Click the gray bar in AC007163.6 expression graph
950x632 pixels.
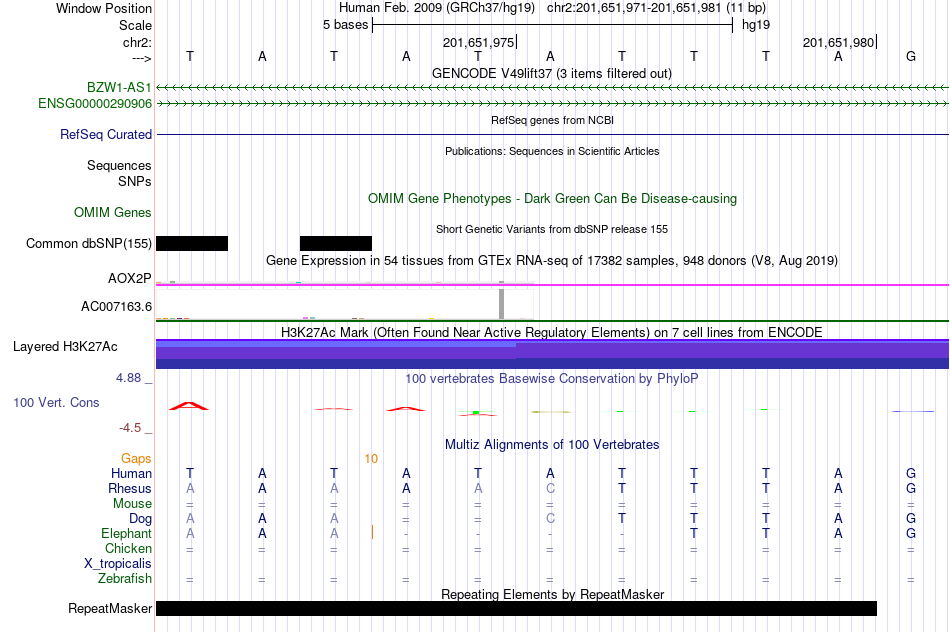tap(502, 304)
